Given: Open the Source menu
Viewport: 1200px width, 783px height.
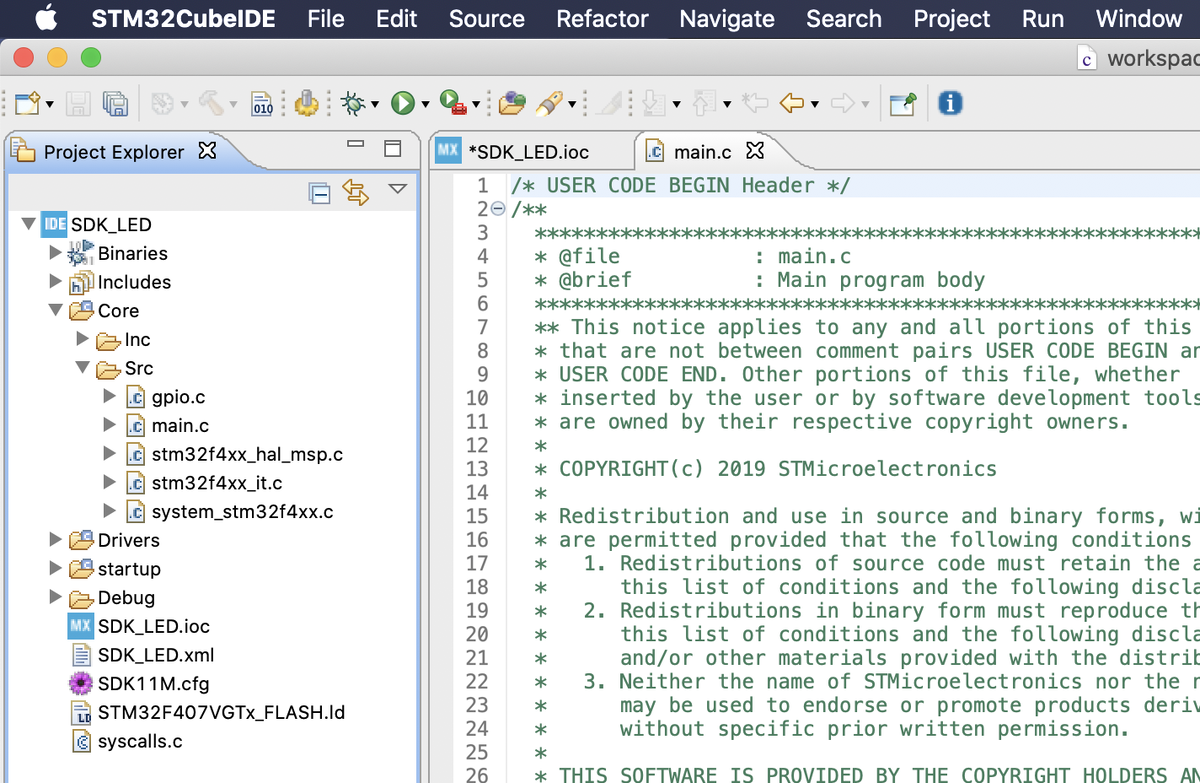Looking at the screenshot, I should [x=487, y=18].
